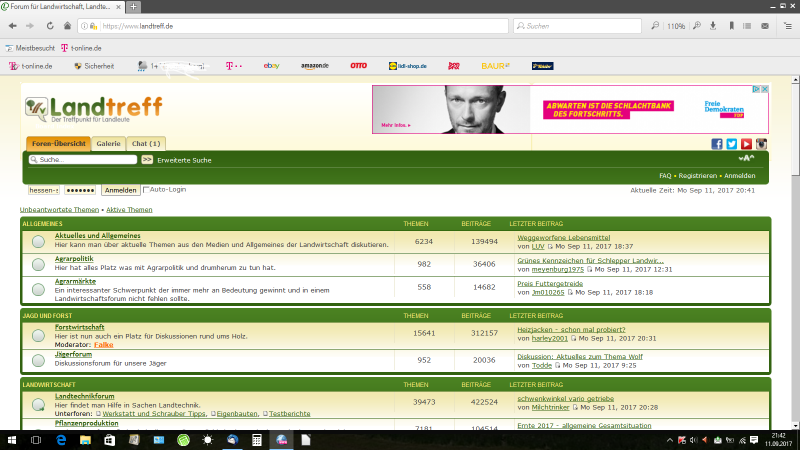Image resolution: width=800 pixels, height=450 pixels.
Task: Open File Explorer from taskbar
Action: tap(85, 440)
